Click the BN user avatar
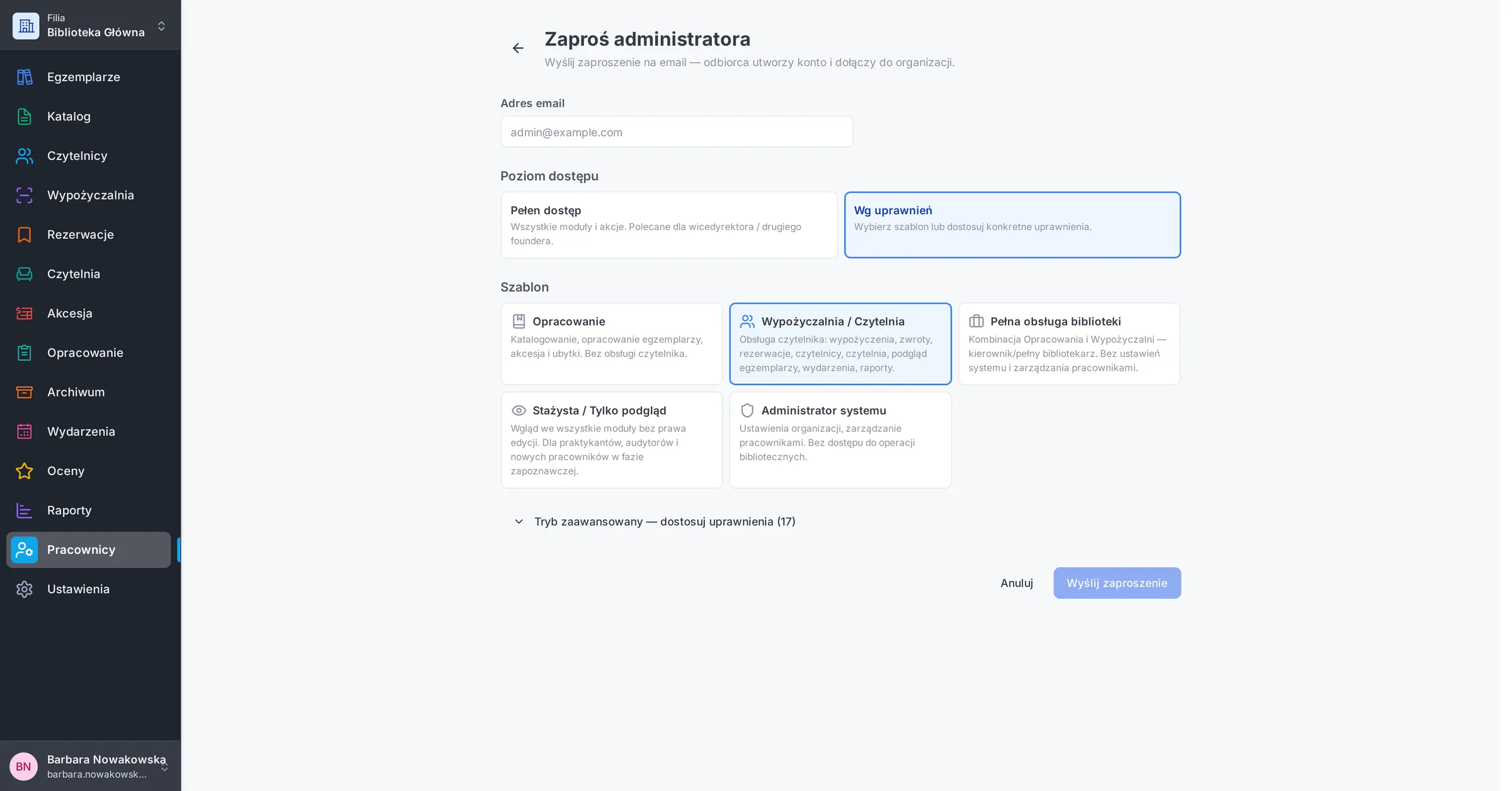The image size is (1512, 791). 23,766
